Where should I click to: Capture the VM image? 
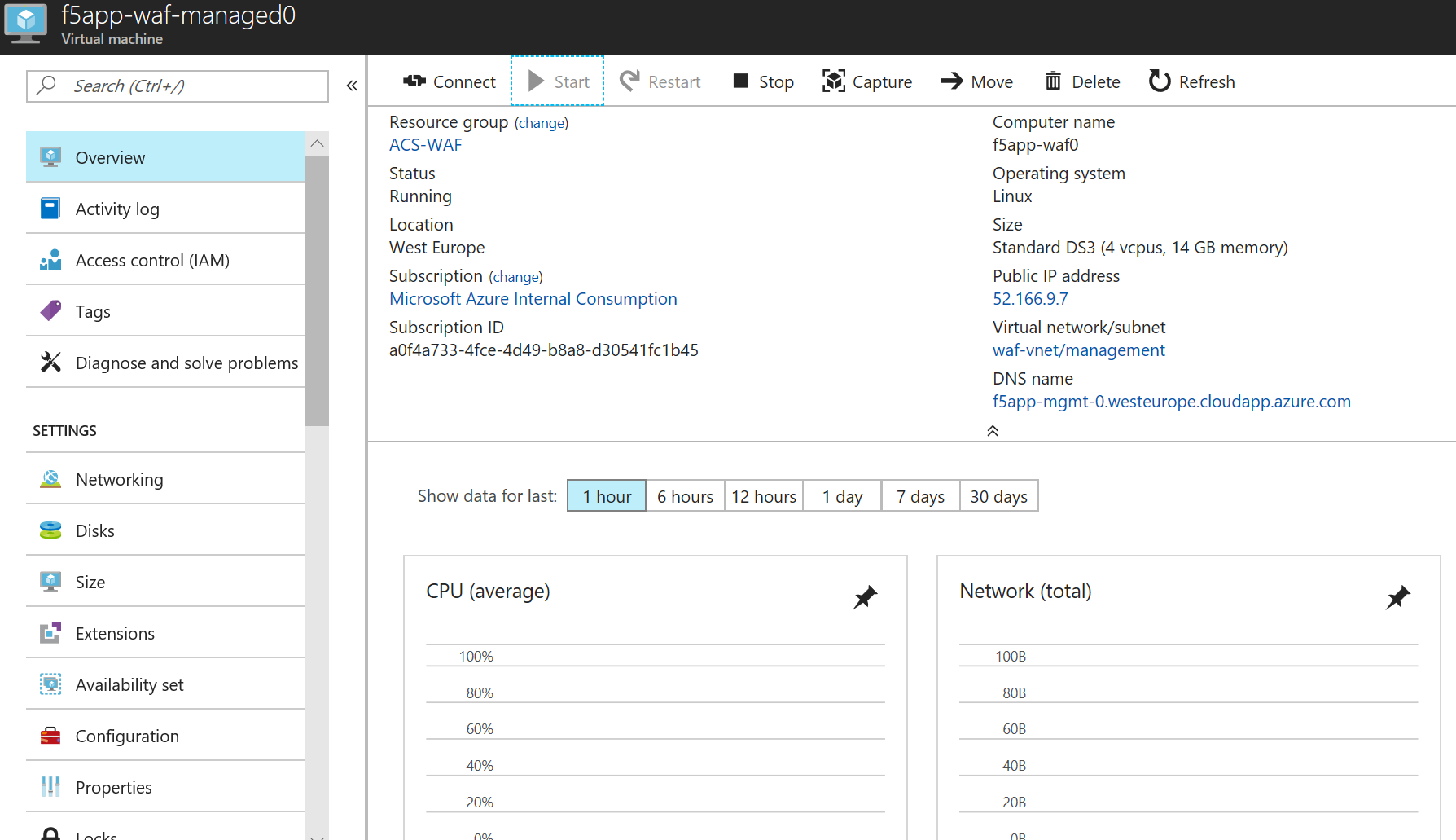[867, 81]
